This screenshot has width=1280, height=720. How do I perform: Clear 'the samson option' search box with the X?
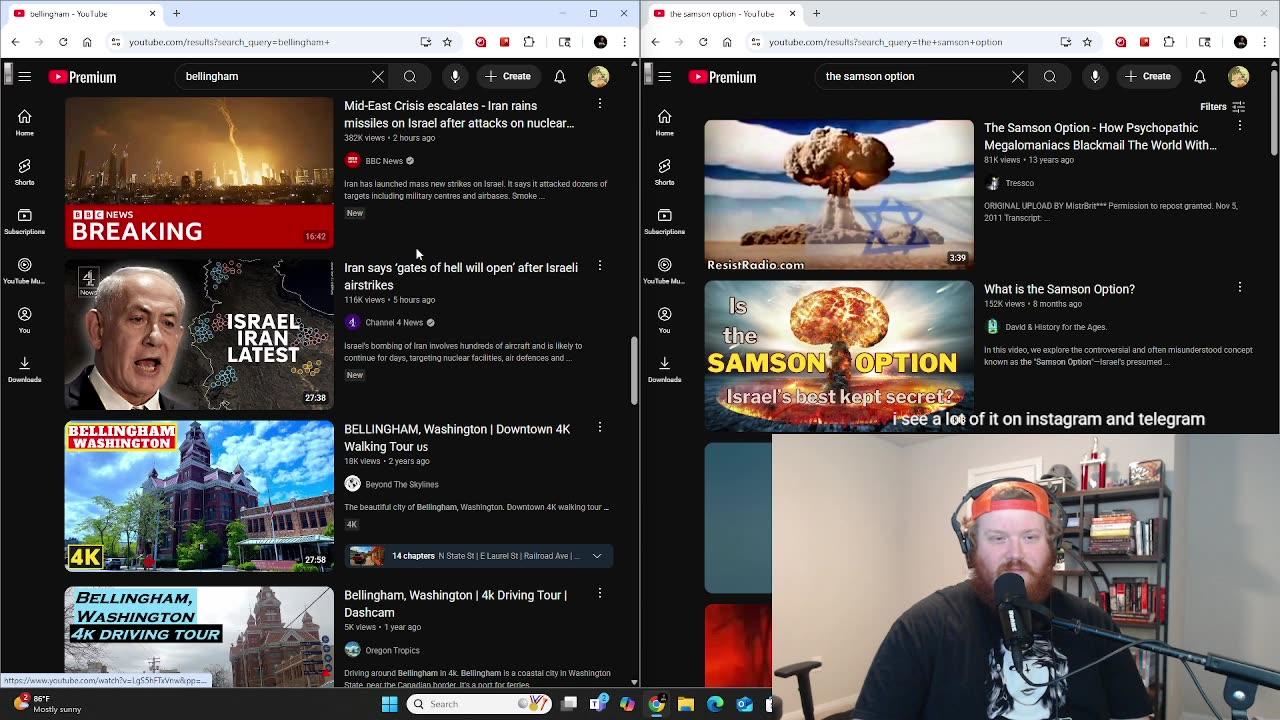(1018, 76)
